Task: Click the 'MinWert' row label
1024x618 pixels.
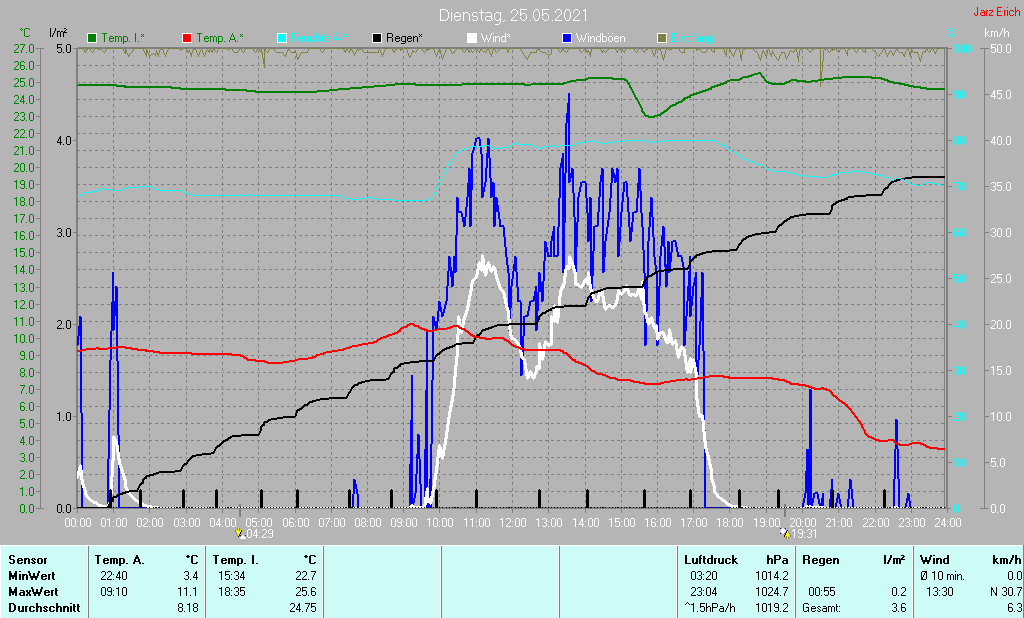Action: 32,576
